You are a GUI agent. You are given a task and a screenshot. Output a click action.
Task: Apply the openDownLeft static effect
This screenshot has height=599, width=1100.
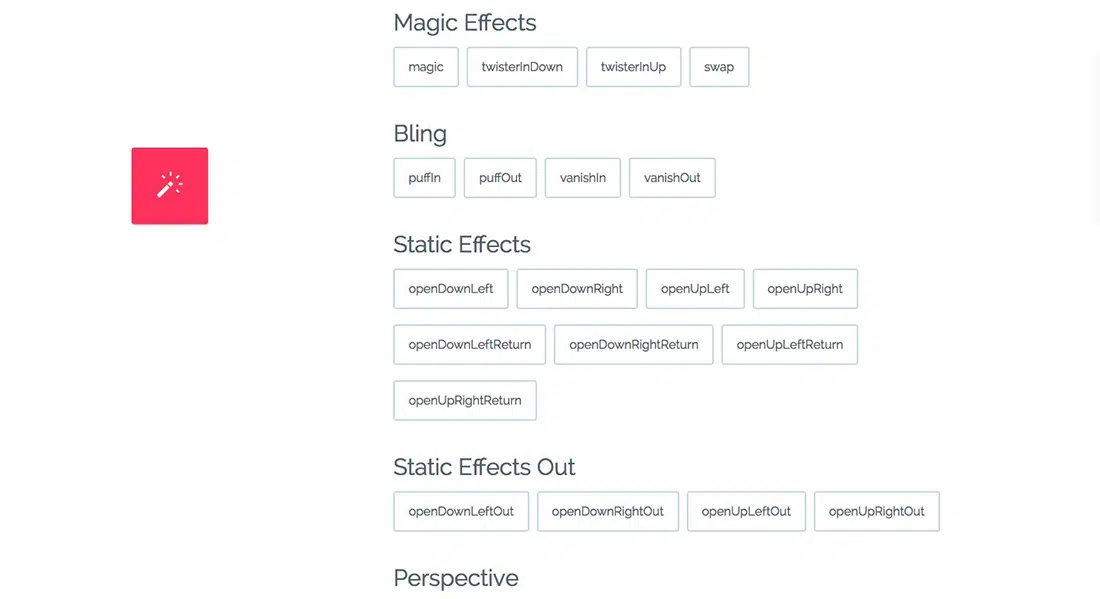451,289
